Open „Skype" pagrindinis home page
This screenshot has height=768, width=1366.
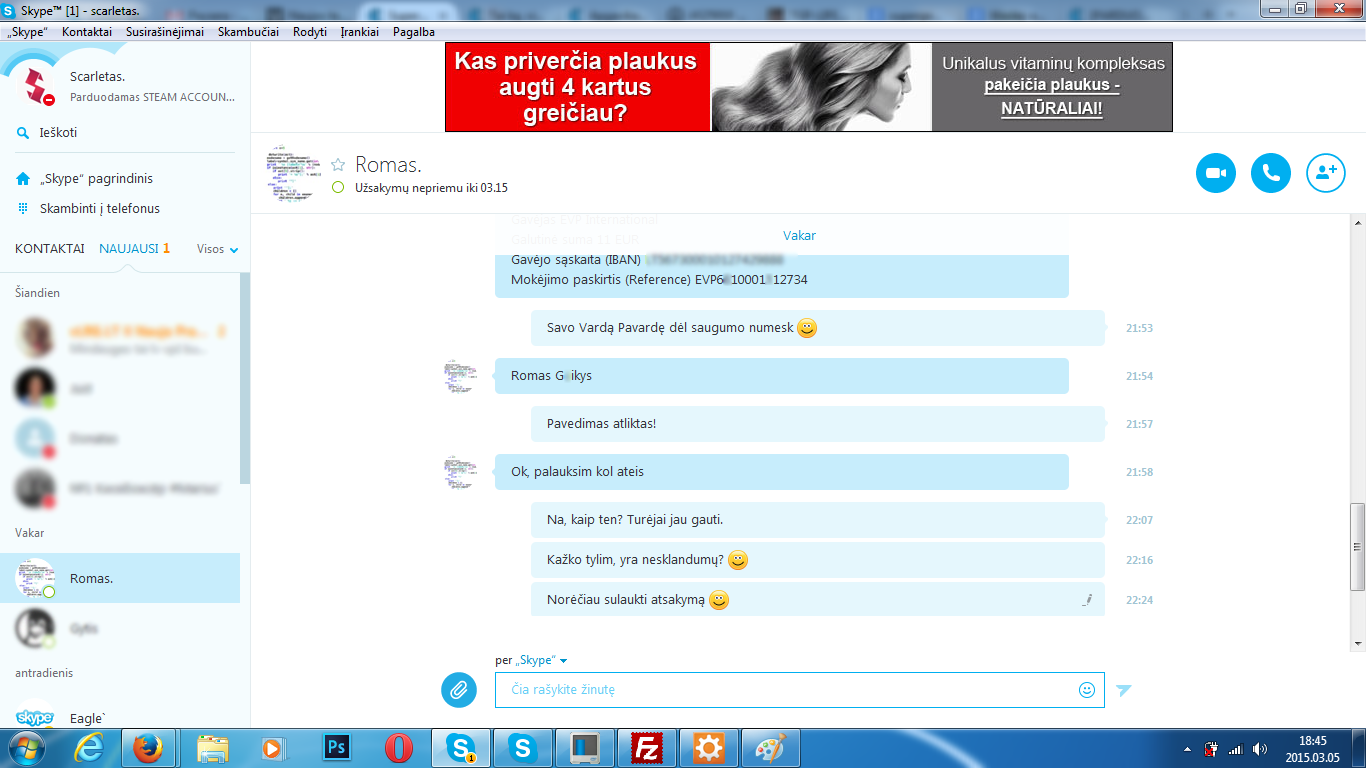coord(96,179)
